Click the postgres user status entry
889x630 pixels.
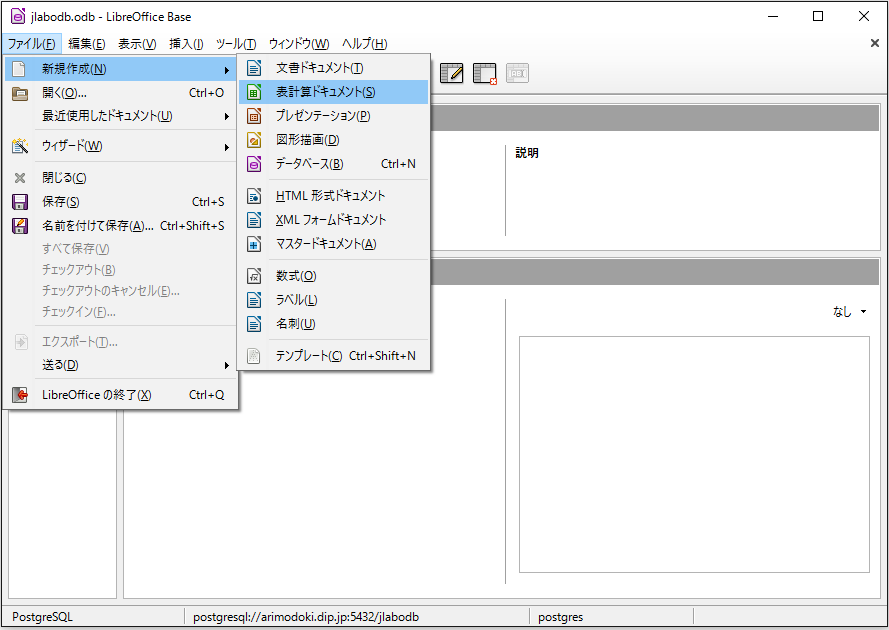[x=560, y=617]
